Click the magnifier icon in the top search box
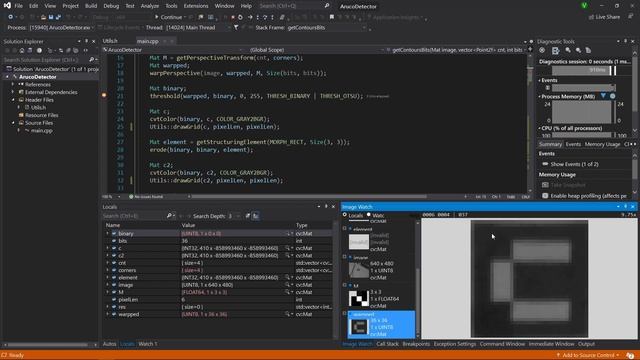Viewport: 640px width, 360px height. pyautogui.click(x=327, y=6)
